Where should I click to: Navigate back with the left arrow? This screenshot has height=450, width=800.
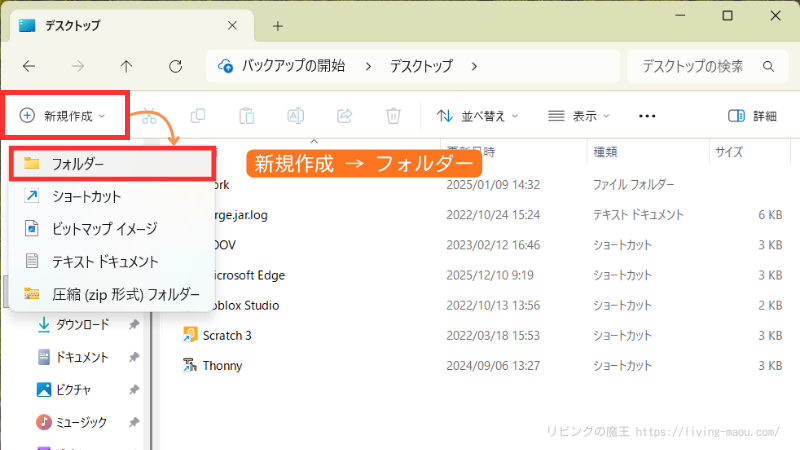coord(29,66)
